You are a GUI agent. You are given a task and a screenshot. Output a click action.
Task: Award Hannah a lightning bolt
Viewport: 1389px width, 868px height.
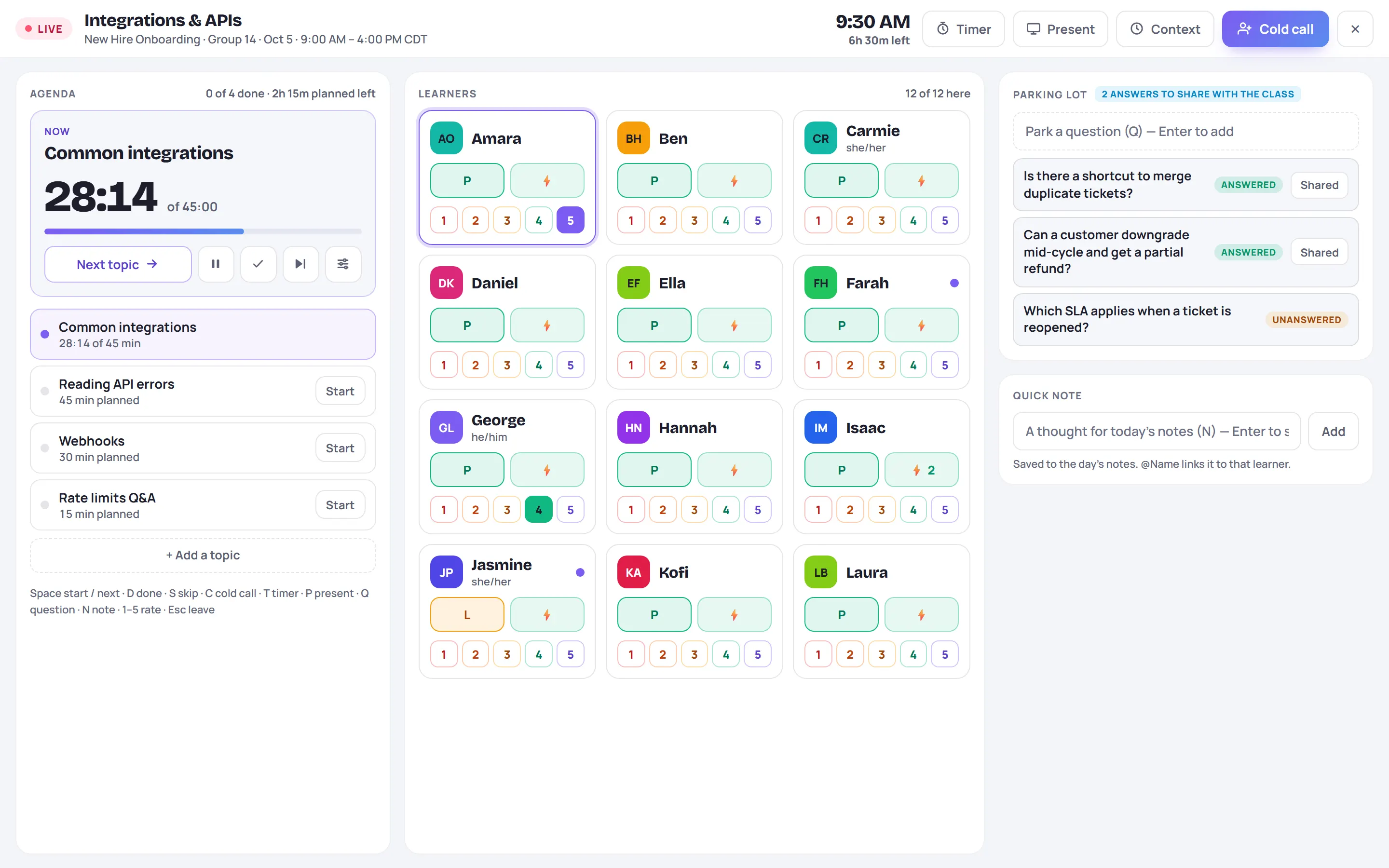[734, 470]
